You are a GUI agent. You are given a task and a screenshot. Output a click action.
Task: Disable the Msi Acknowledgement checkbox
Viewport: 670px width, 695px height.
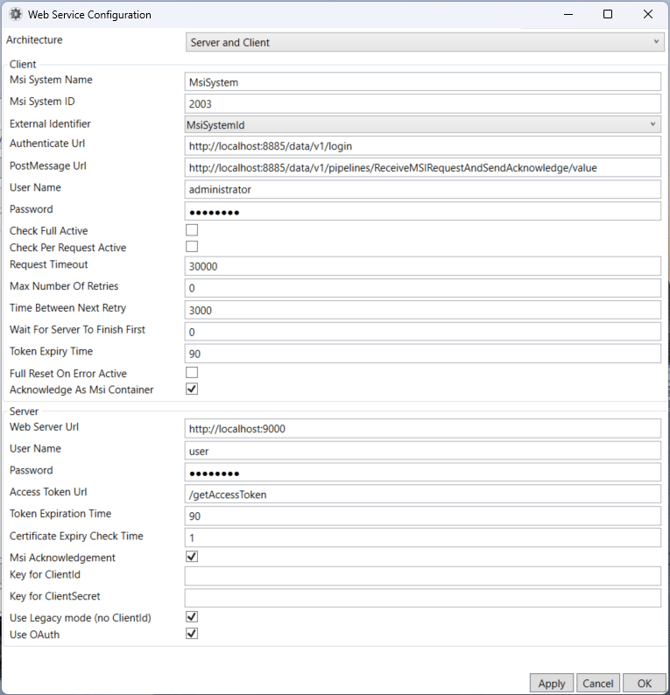[192, 557]
